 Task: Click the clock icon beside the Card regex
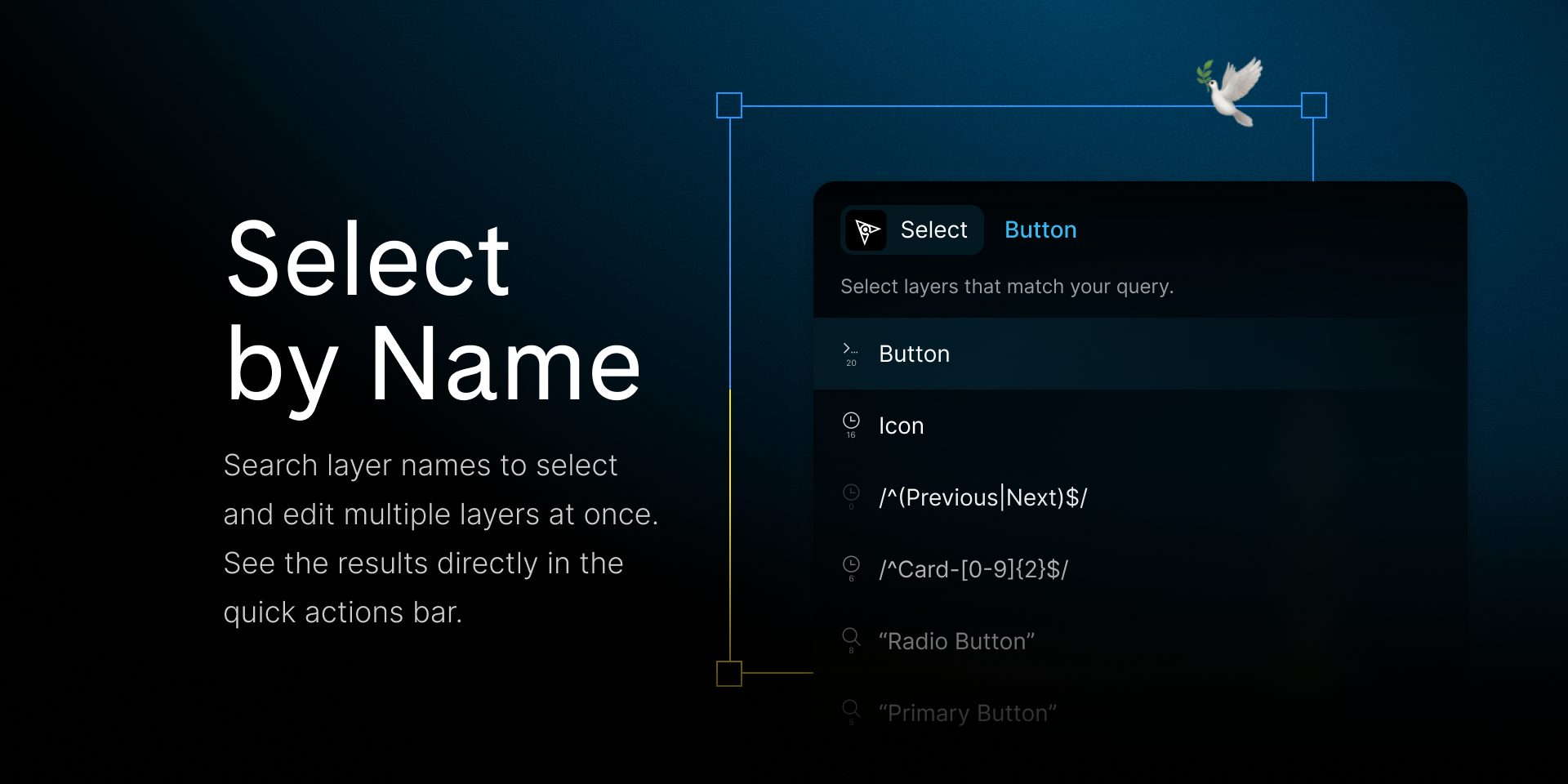(851, 564)
